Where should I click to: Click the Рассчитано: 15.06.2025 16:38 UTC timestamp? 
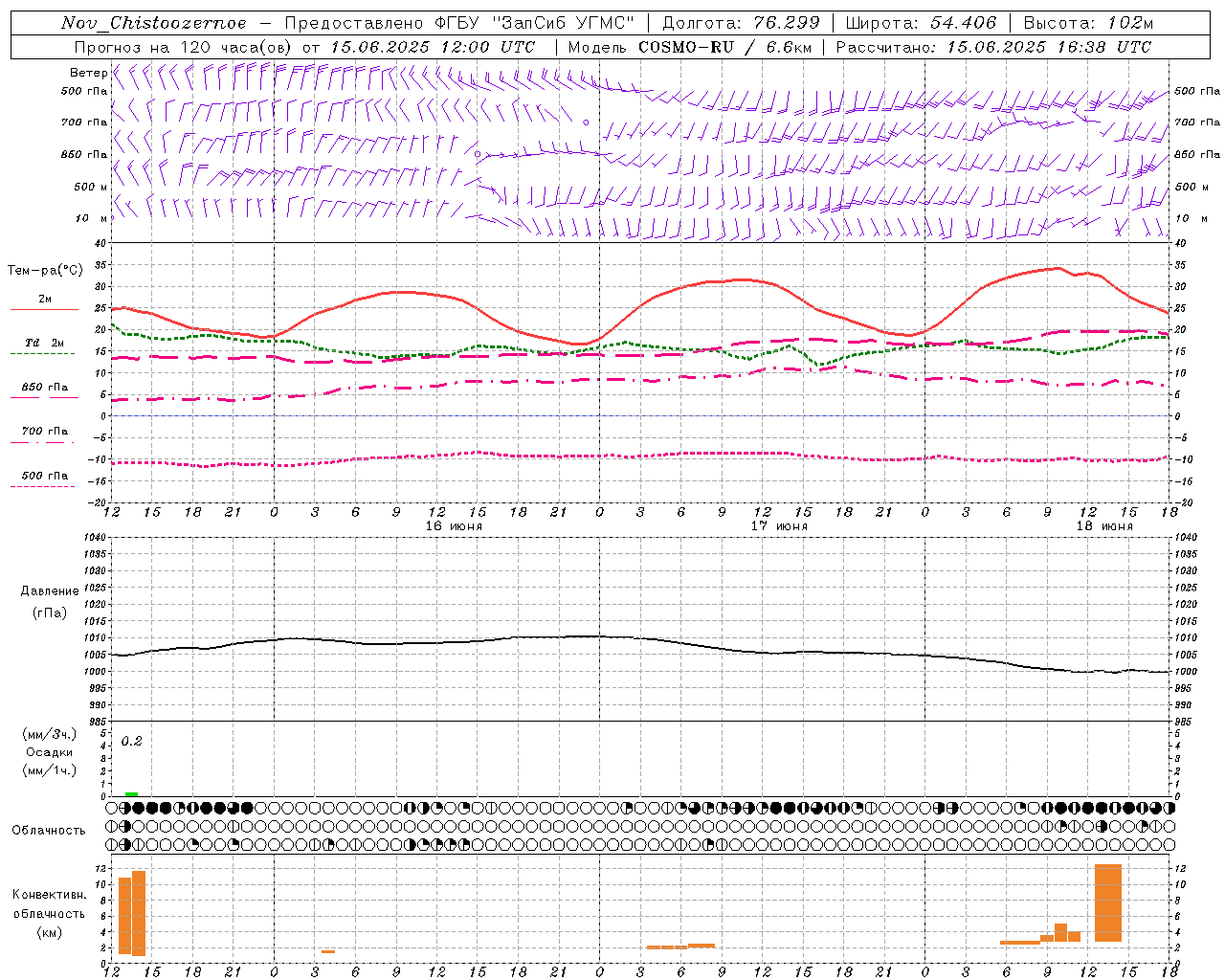(x=993, y=47)
